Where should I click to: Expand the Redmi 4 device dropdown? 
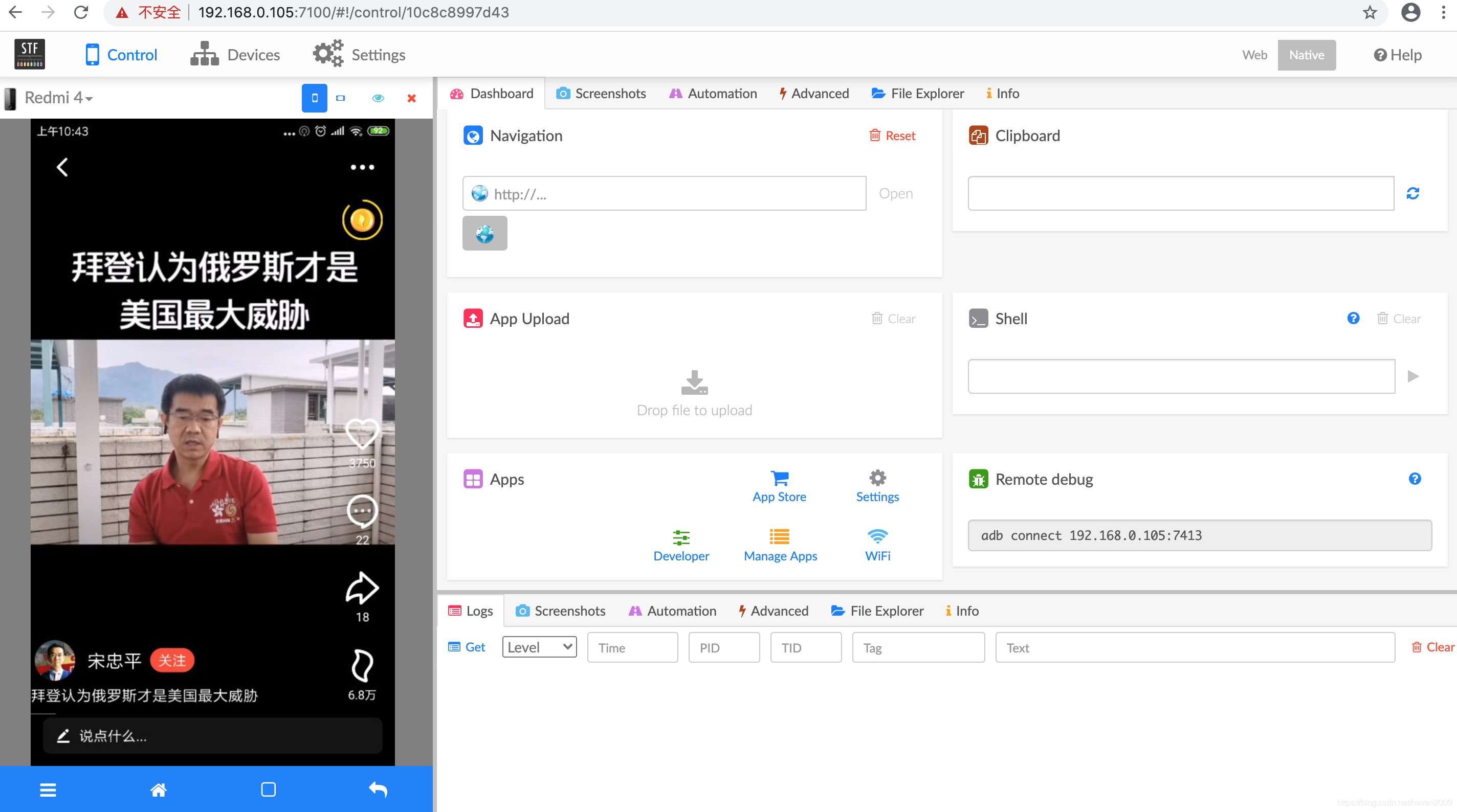tap(59, 98)
